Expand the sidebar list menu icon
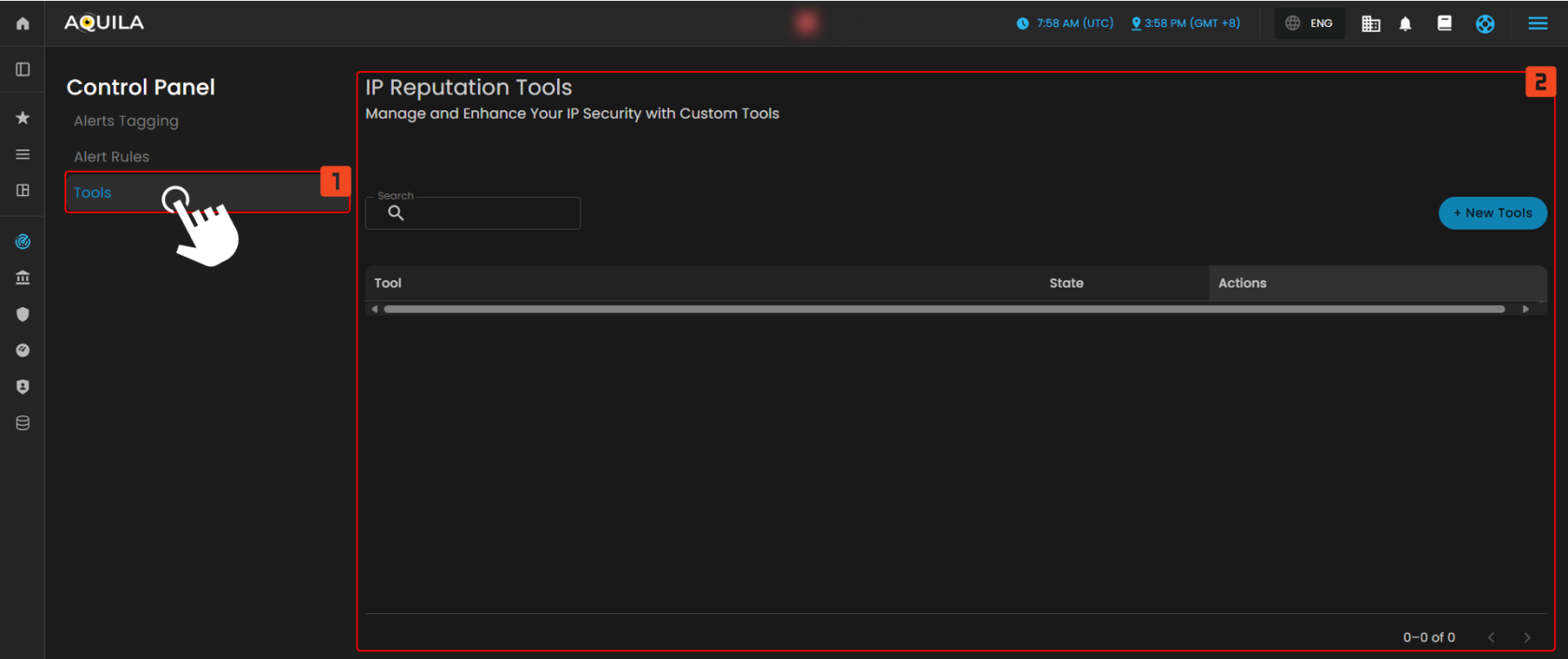Image resolution: width=1568 pixels, height=659 pixels. pos(22,154)
